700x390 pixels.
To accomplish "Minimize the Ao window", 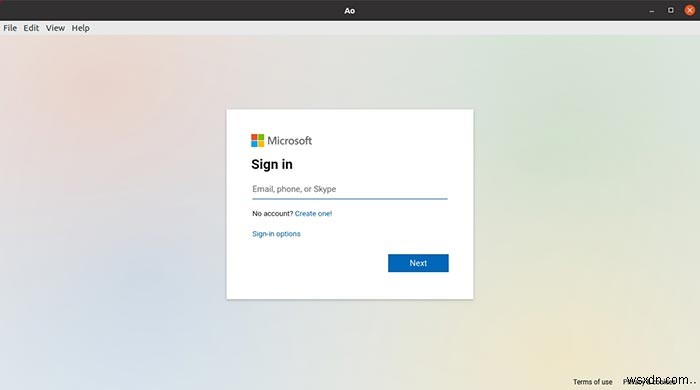I will tap(652, 10).
